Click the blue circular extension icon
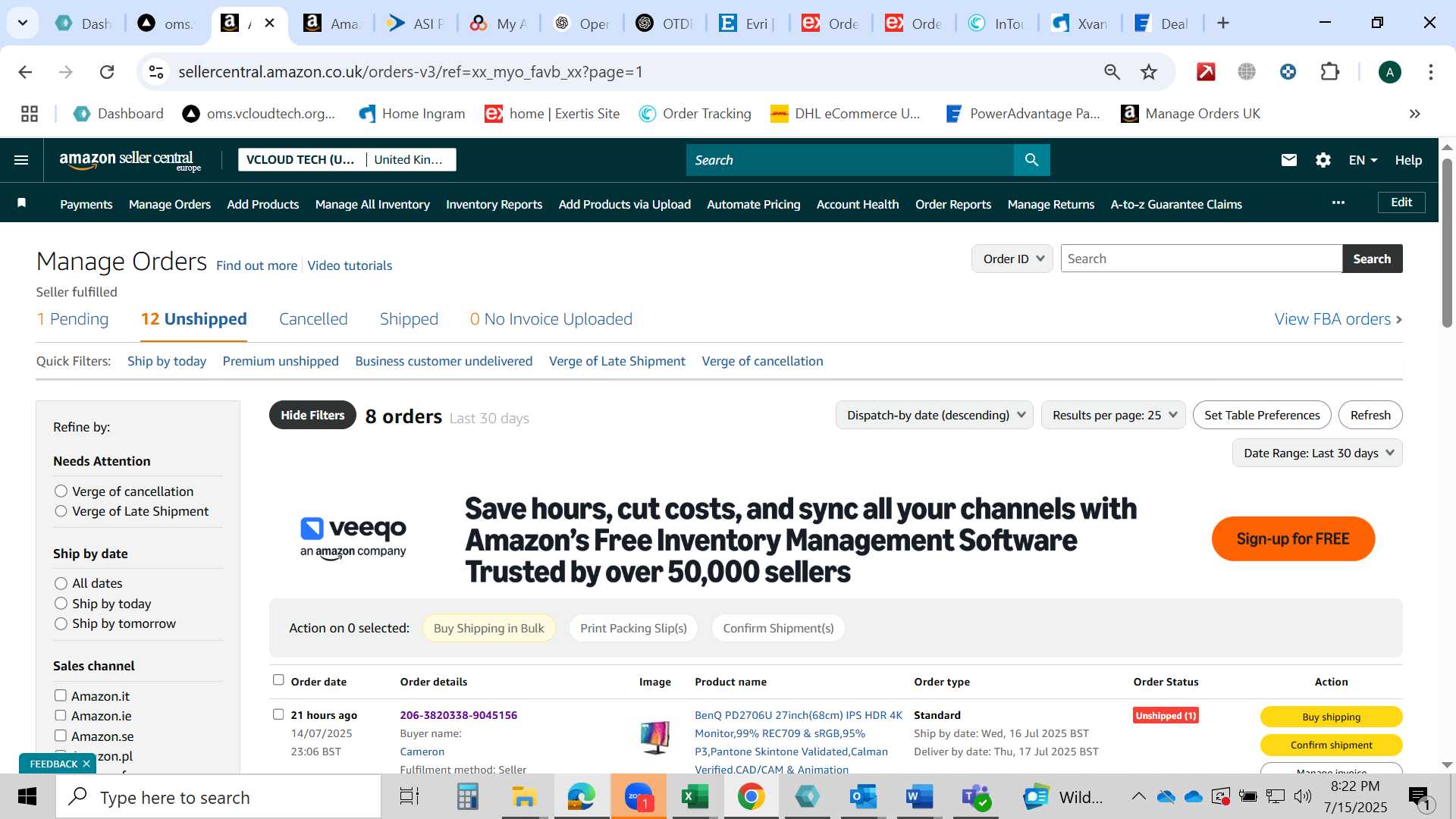The height and width of the screenshot is (819, 1456). click(1288, 72)
